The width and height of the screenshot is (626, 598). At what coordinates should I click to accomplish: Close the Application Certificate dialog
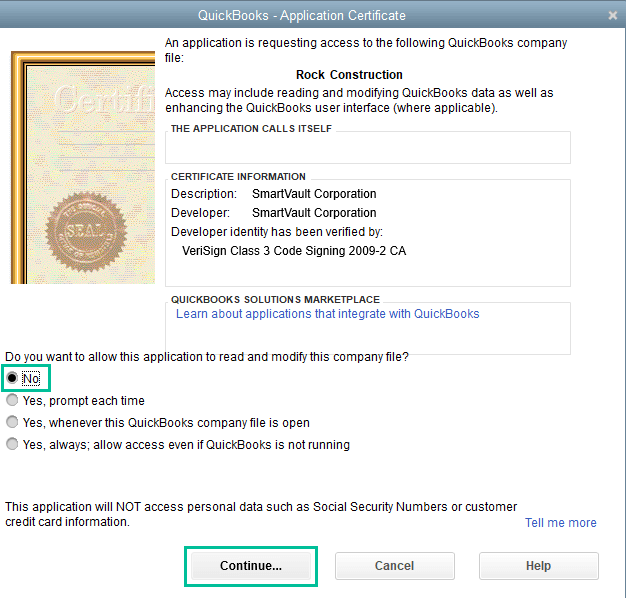click(612, 15)
